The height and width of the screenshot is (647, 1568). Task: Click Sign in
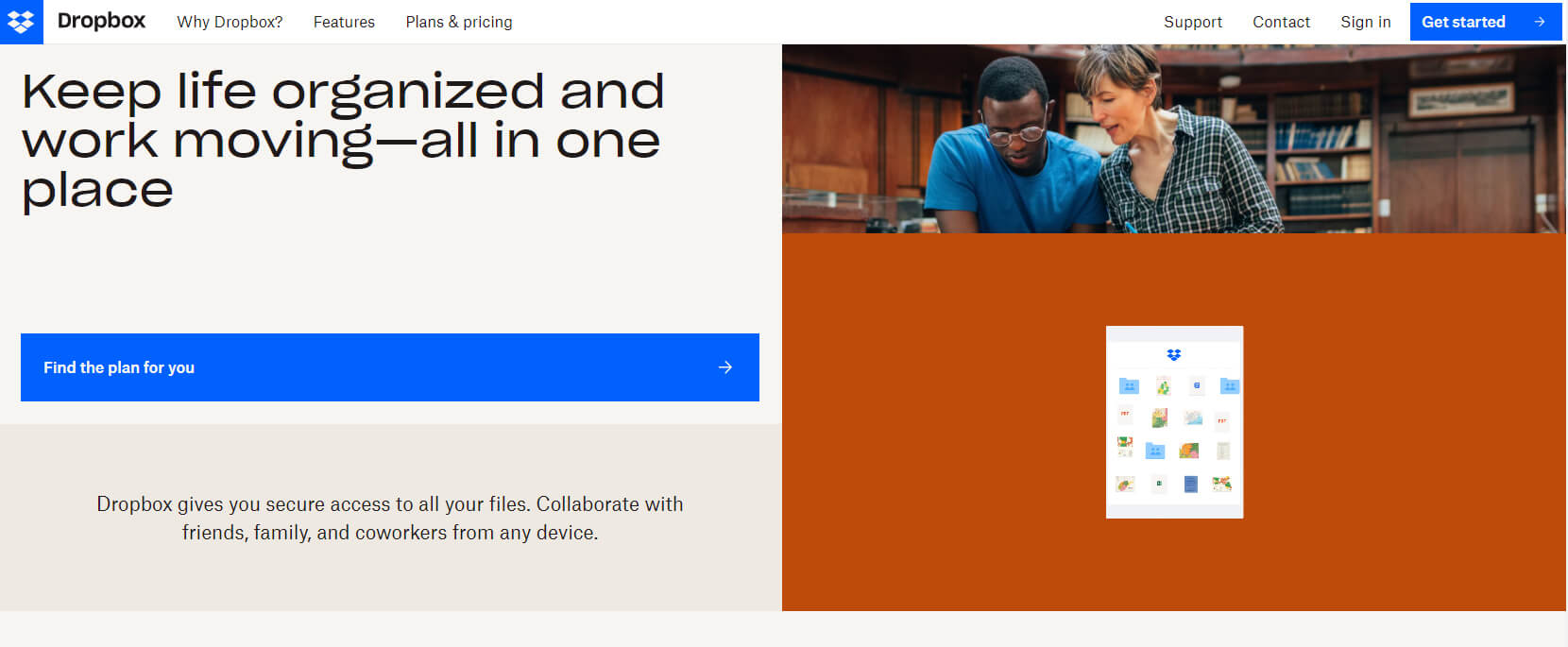point(1366,22)
